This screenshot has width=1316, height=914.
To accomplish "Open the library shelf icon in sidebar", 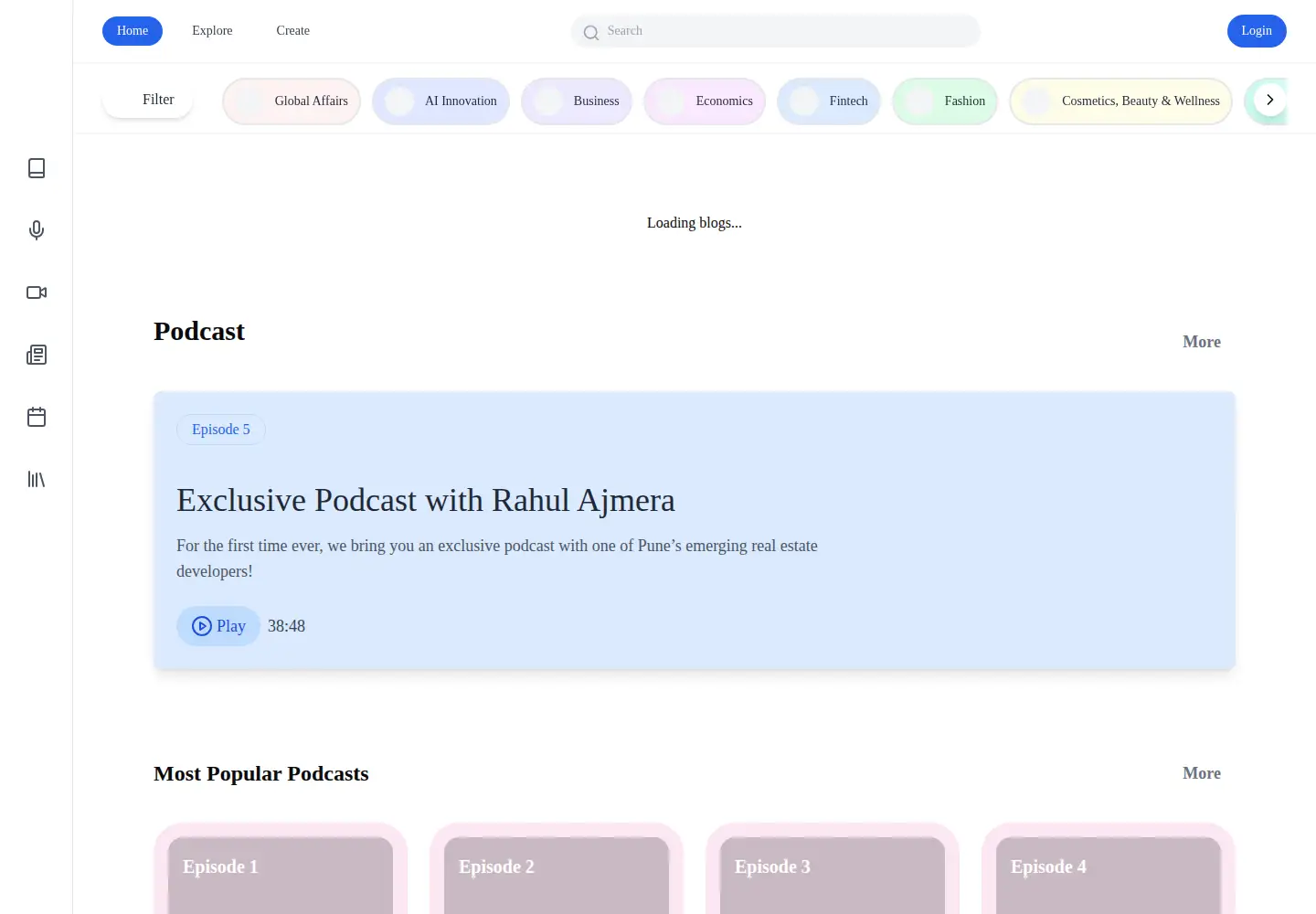I will coord(37,479).
